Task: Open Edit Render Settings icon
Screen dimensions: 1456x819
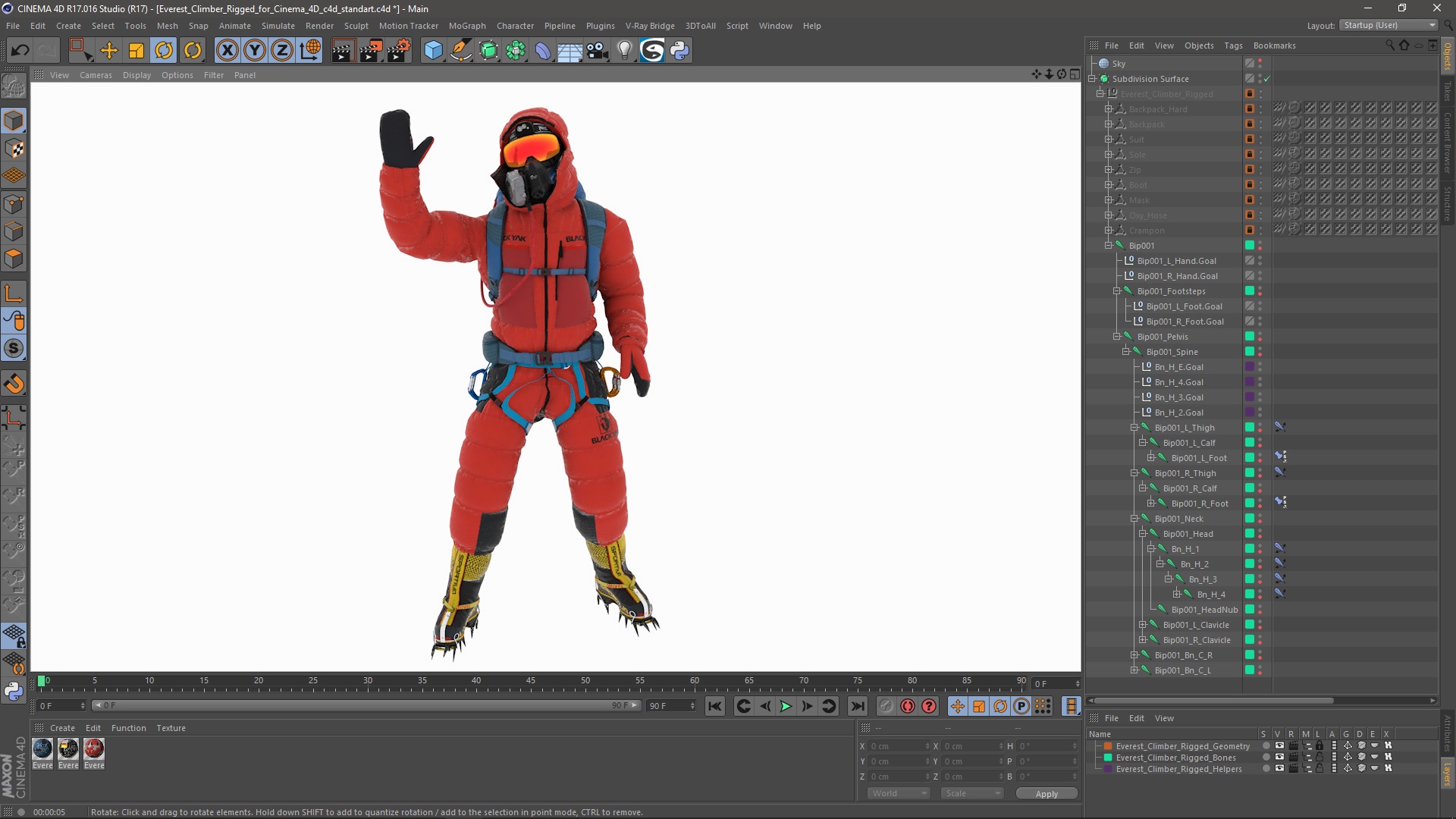Action: (x=399, y=51)
